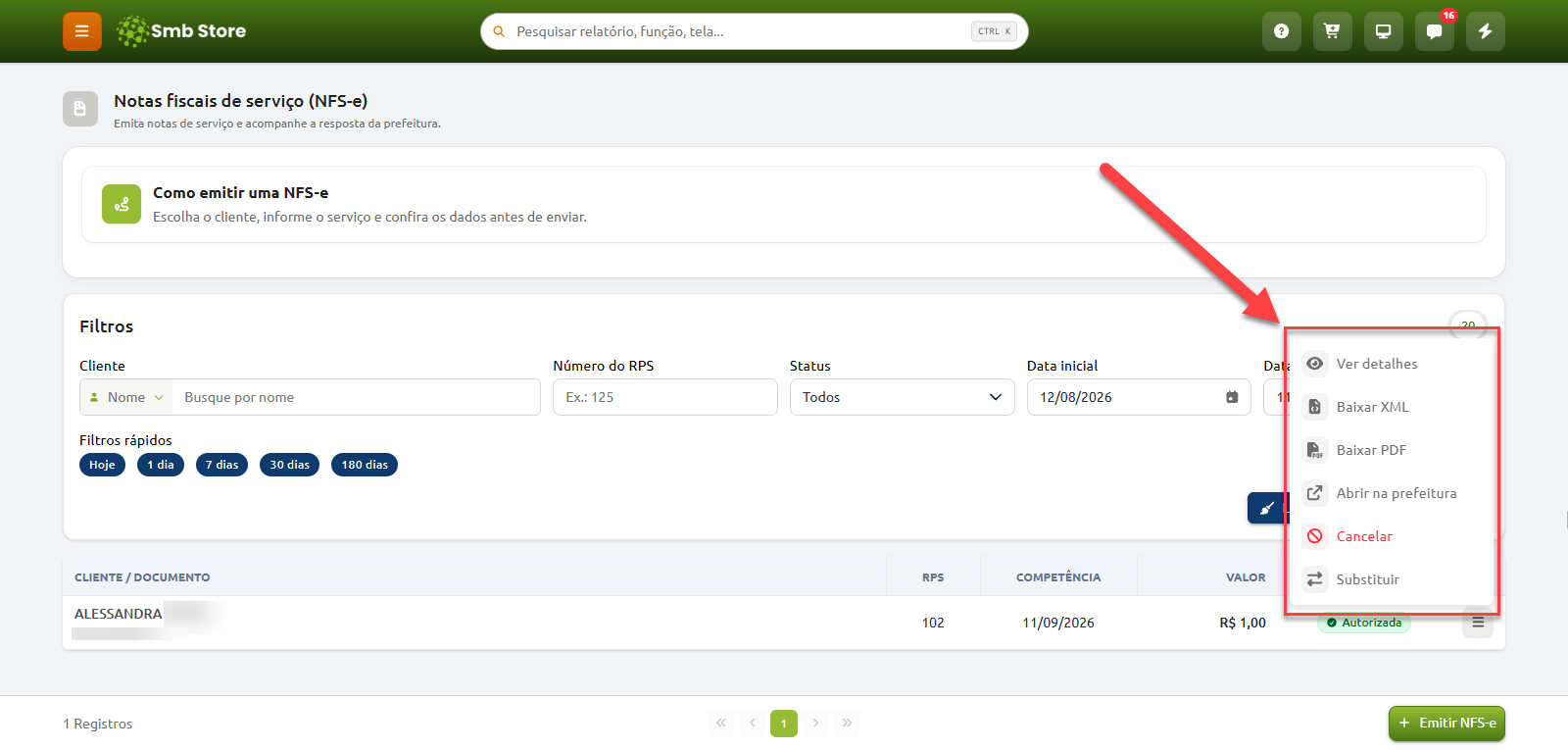Click the Número do RPS input field
This screenshot has width=1568, height=750.
pos(664,397)
